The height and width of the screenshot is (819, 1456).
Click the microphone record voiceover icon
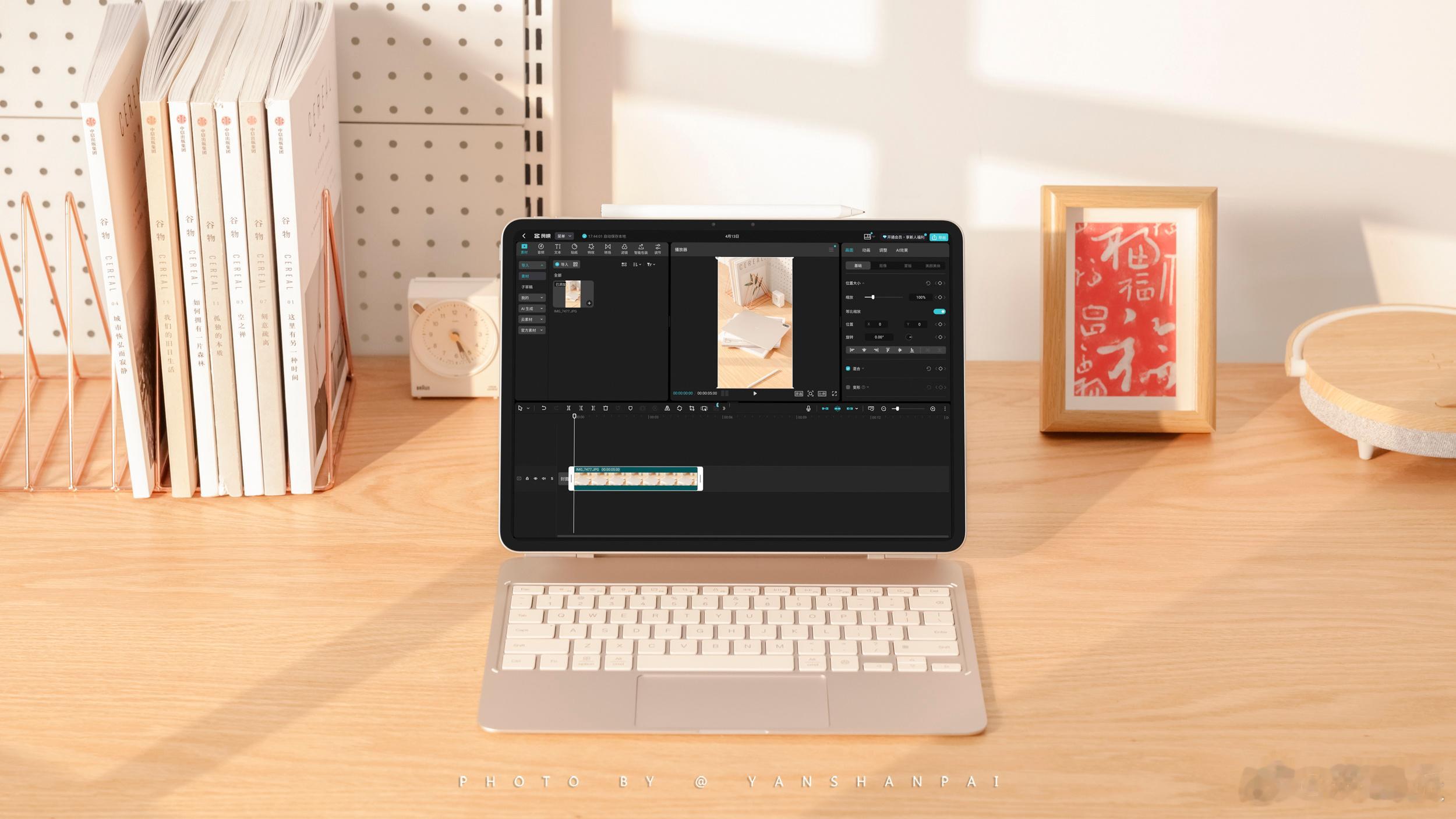[808, 409]
